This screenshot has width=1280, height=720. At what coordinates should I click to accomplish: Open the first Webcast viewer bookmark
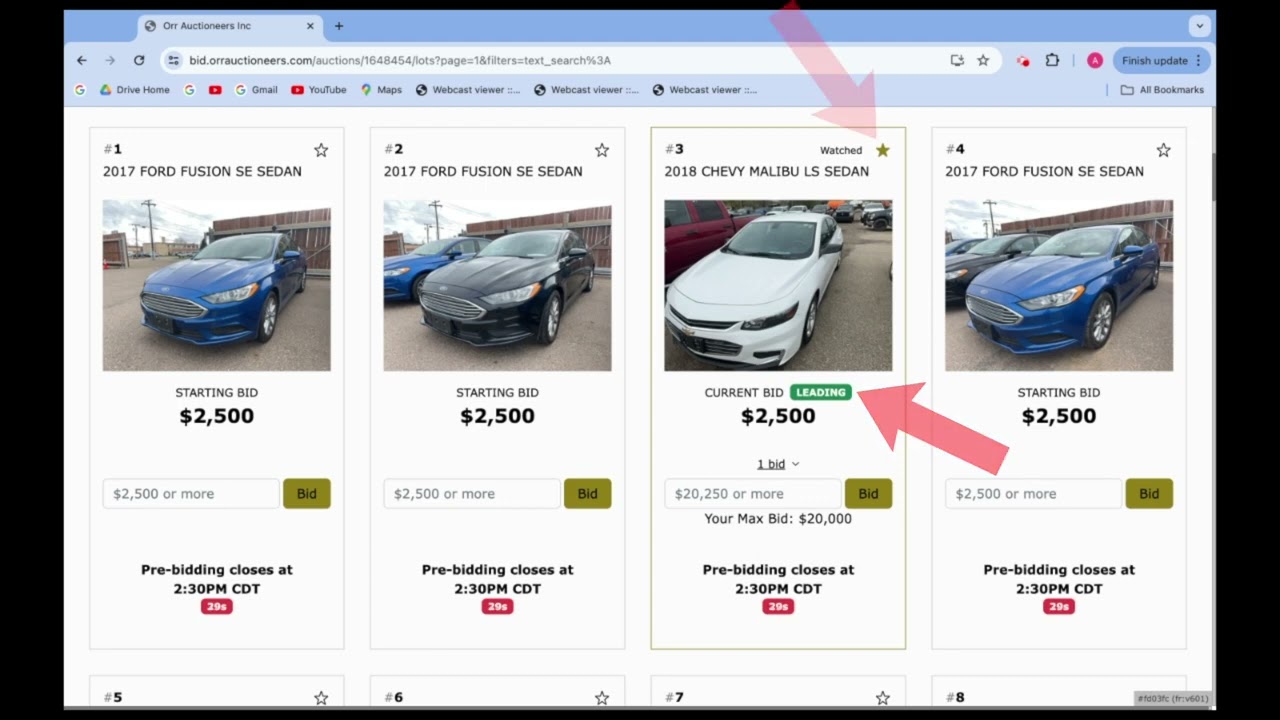(x=468, y=90)
